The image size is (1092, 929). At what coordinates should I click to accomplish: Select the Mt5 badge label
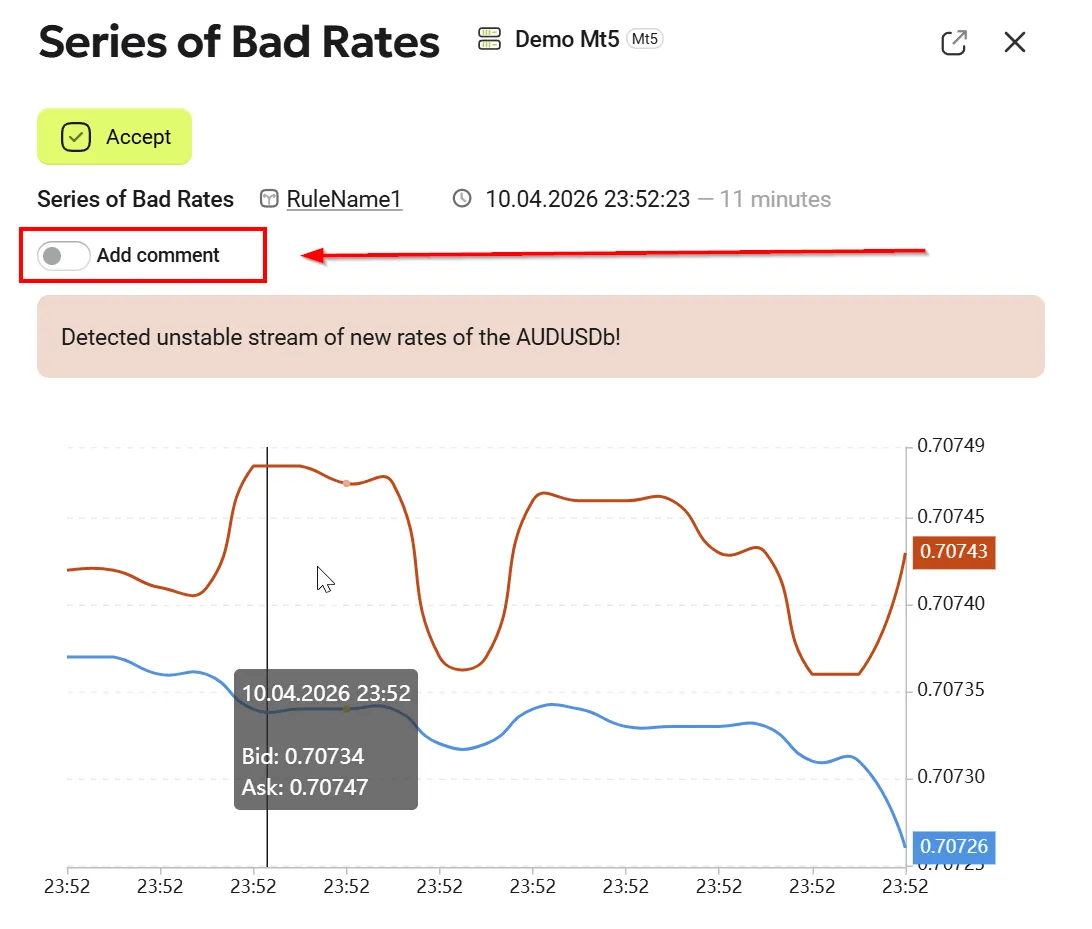coord(645,39)
